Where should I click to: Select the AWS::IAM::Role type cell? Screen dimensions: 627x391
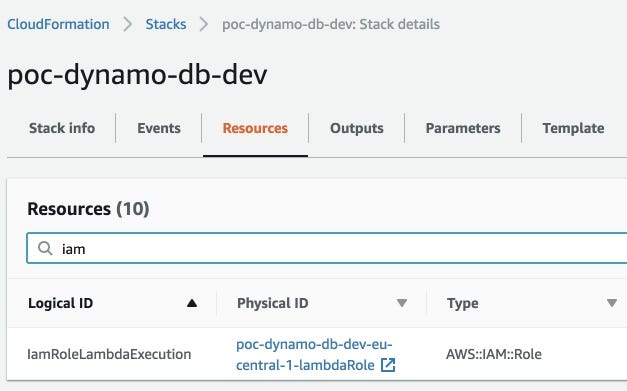[x=494, y=354]
